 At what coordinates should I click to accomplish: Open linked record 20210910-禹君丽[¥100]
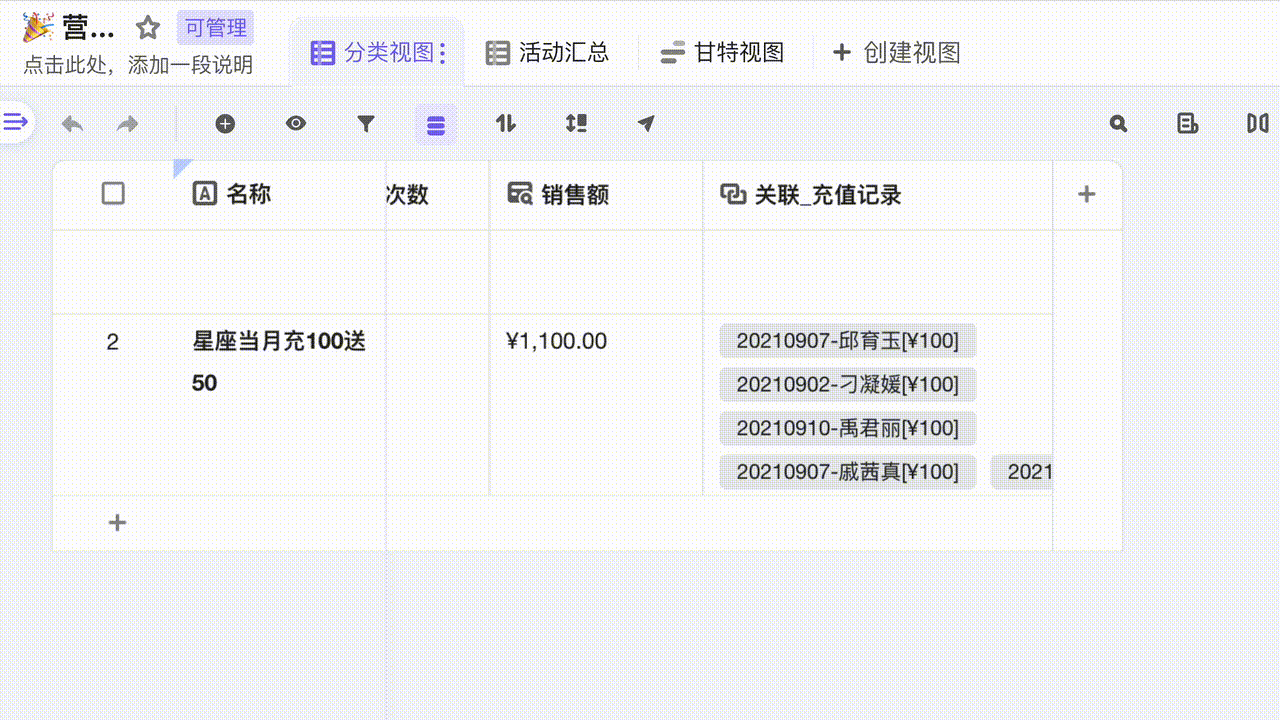[848, 428]
